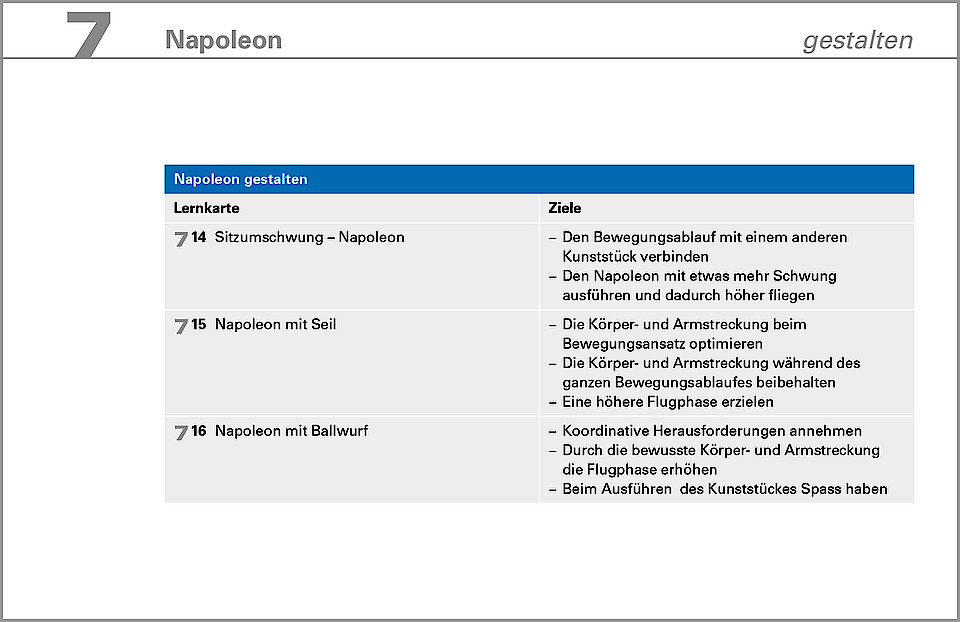Click the goal ending in "Spass haben"

pyautogui.click(x=724, y=489)
